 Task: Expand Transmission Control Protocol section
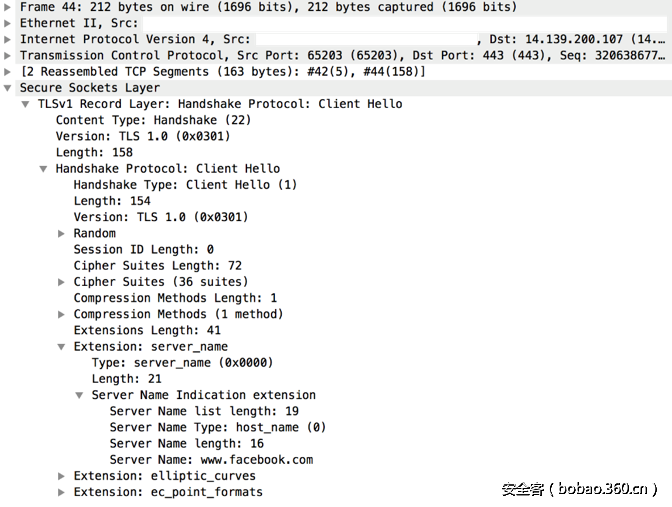point(8,55)
